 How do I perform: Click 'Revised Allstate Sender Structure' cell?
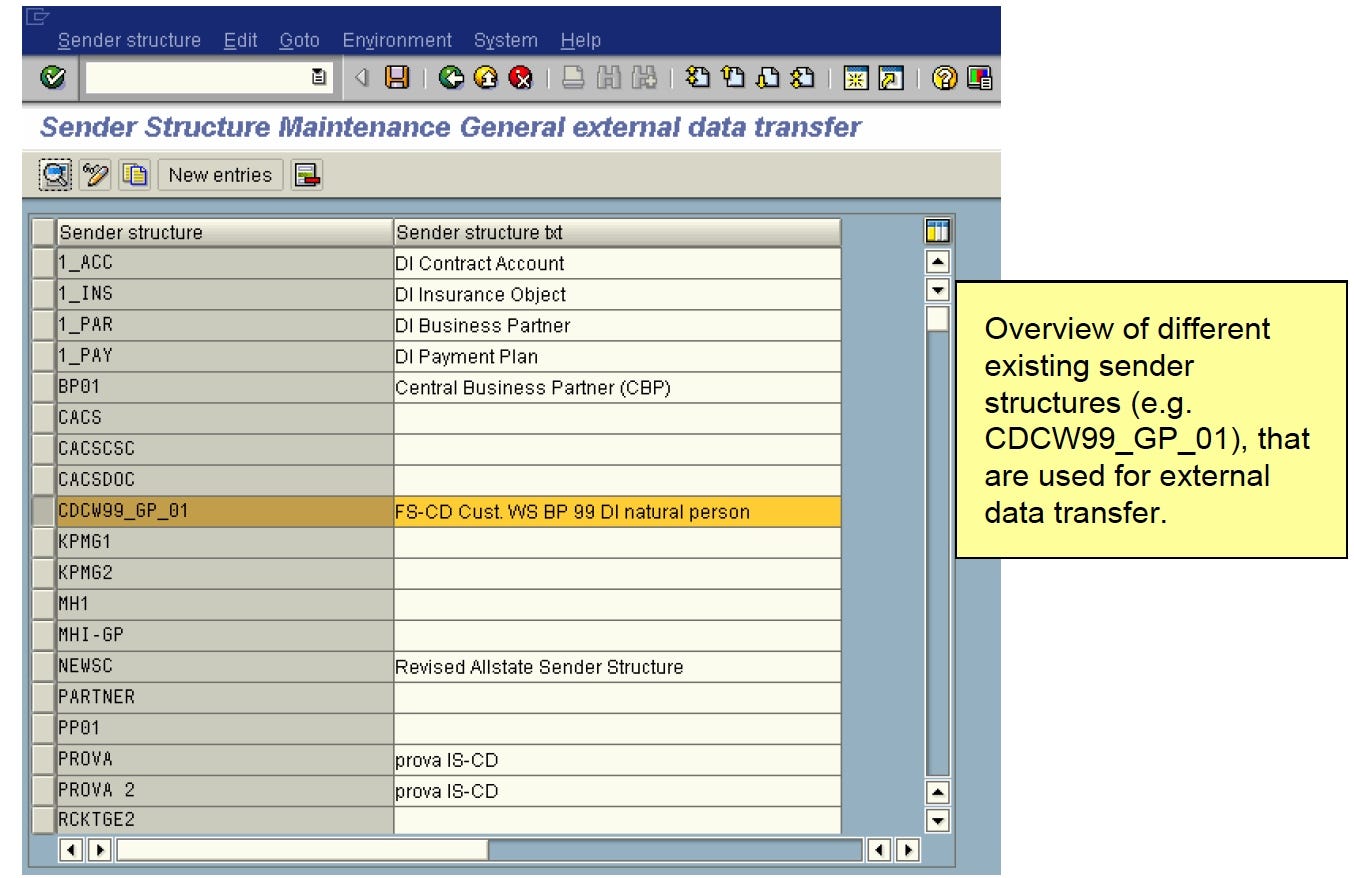click(617, 667)
